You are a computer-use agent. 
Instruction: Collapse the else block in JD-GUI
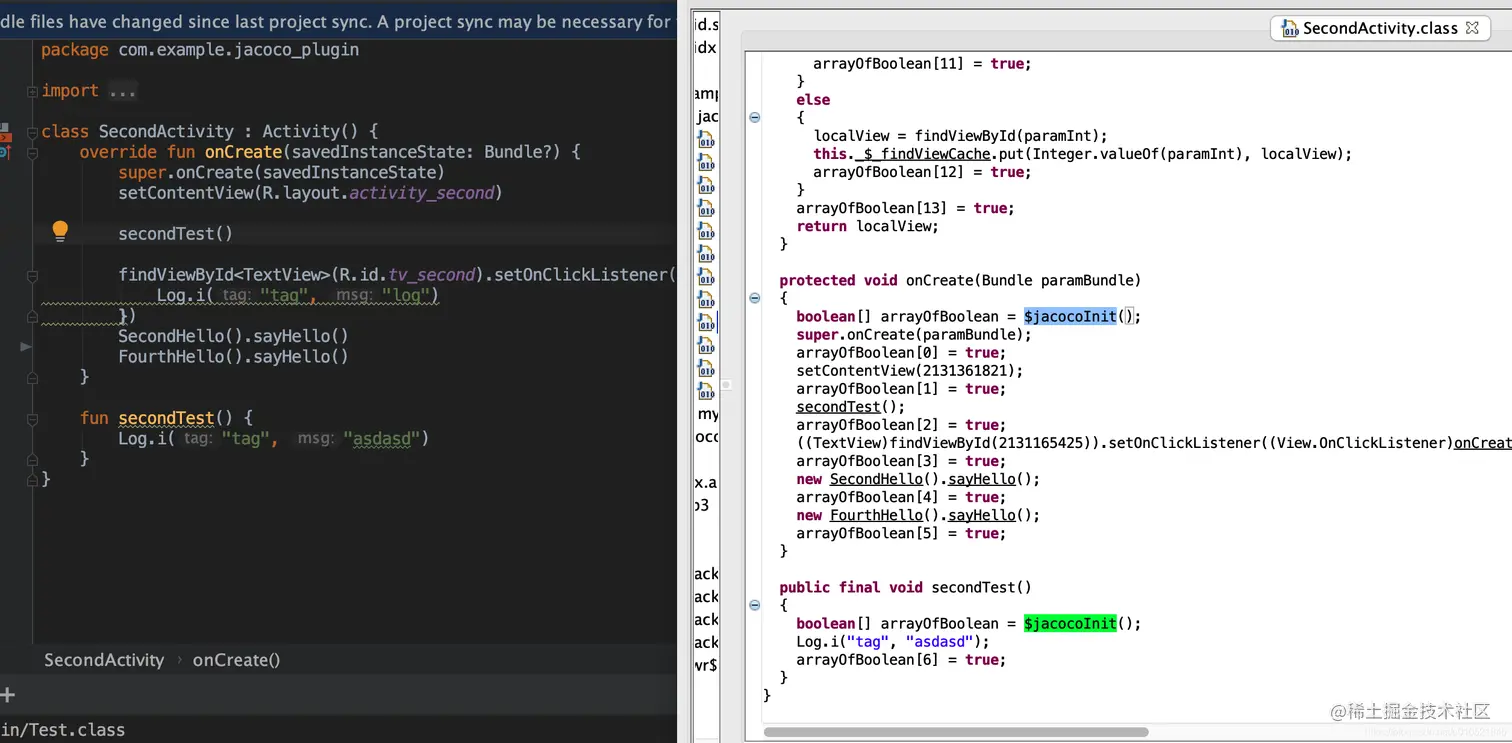tap(755, 117)
